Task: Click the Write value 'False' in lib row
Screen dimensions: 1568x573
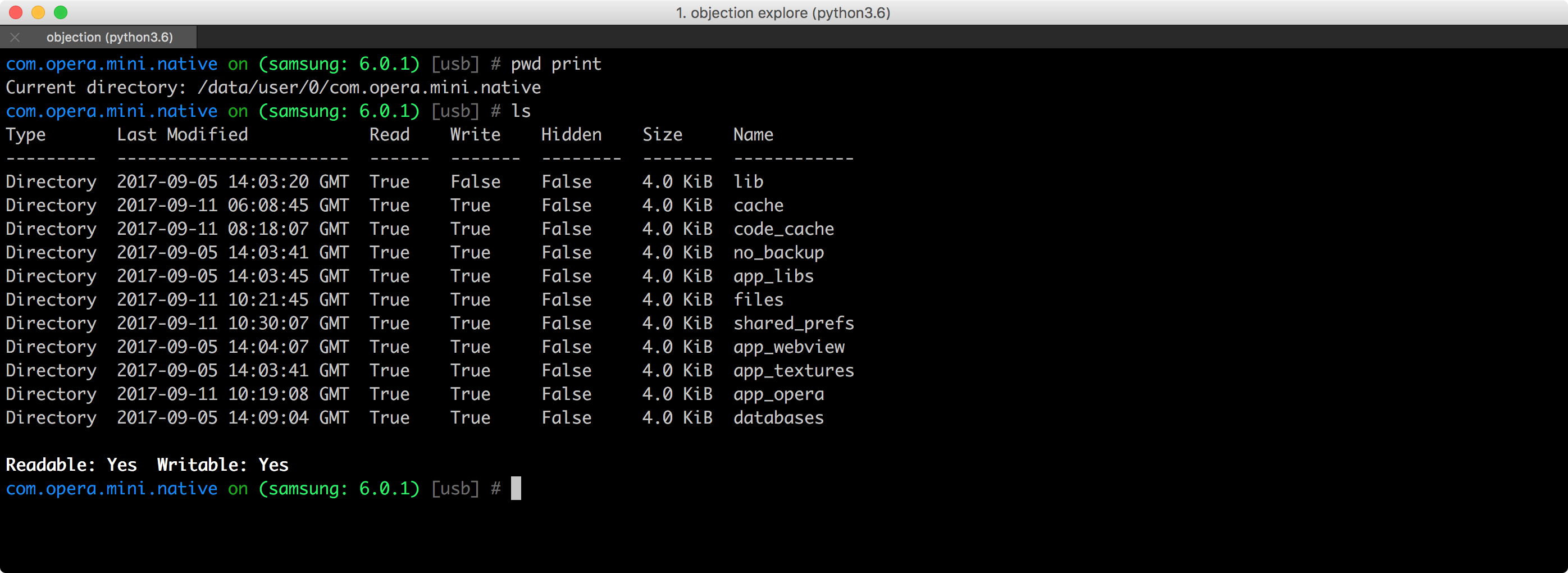Action: click(x=475, y=181)
